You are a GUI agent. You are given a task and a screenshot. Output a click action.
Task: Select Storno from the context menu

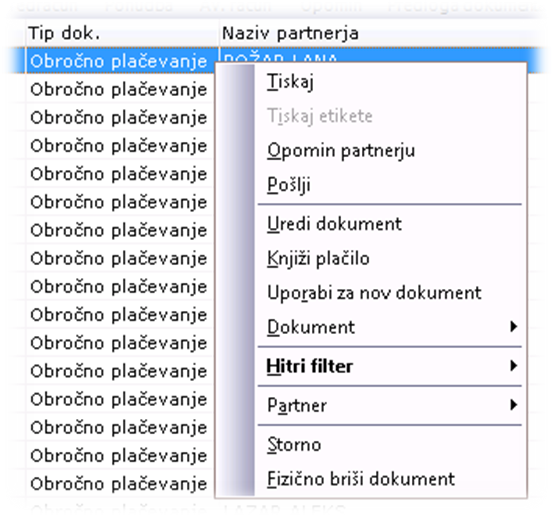(x=294, y=445)
